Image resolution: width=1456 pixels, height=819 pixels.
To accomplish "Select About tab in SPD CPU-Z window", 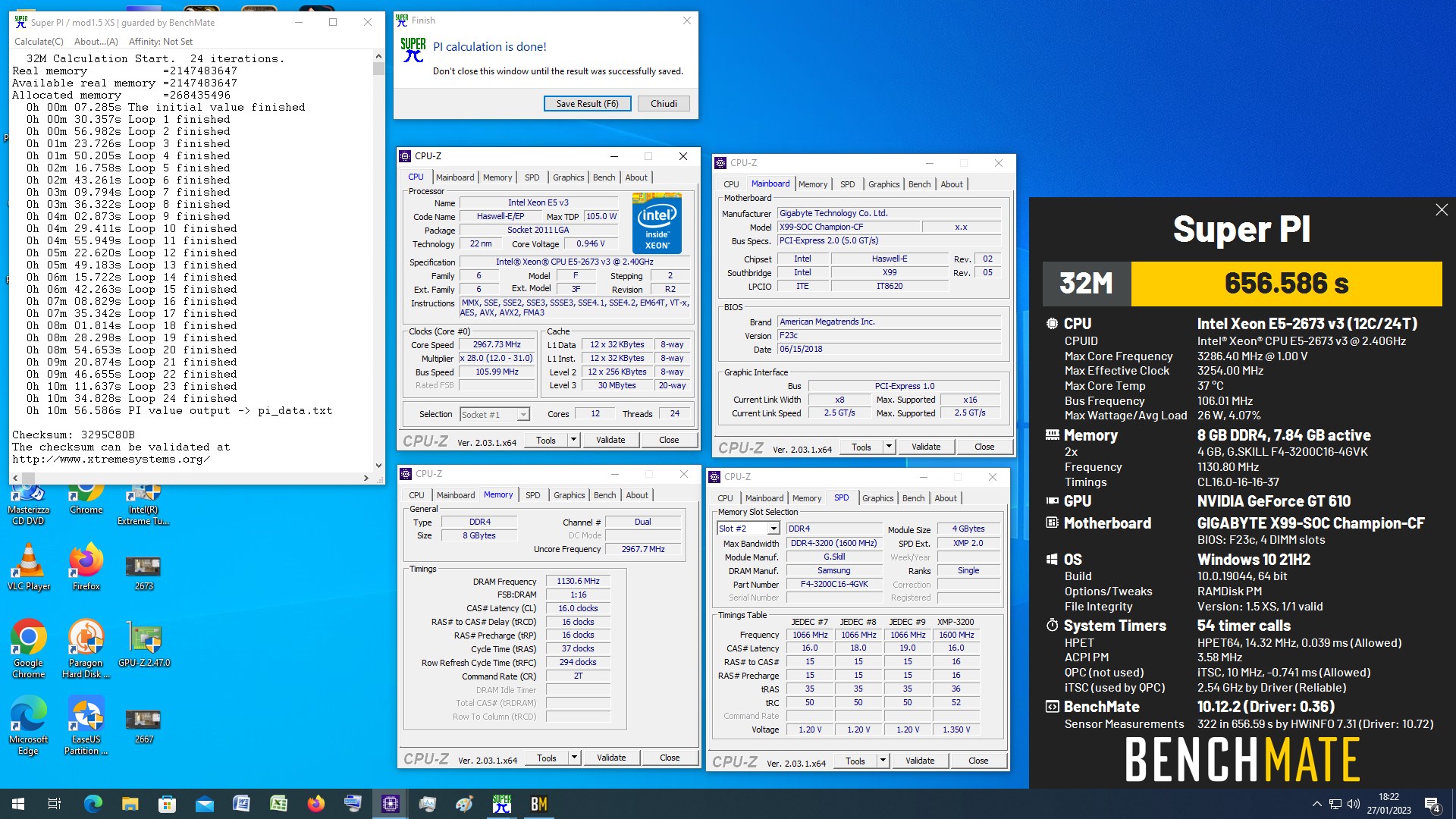I will (945, 498).
